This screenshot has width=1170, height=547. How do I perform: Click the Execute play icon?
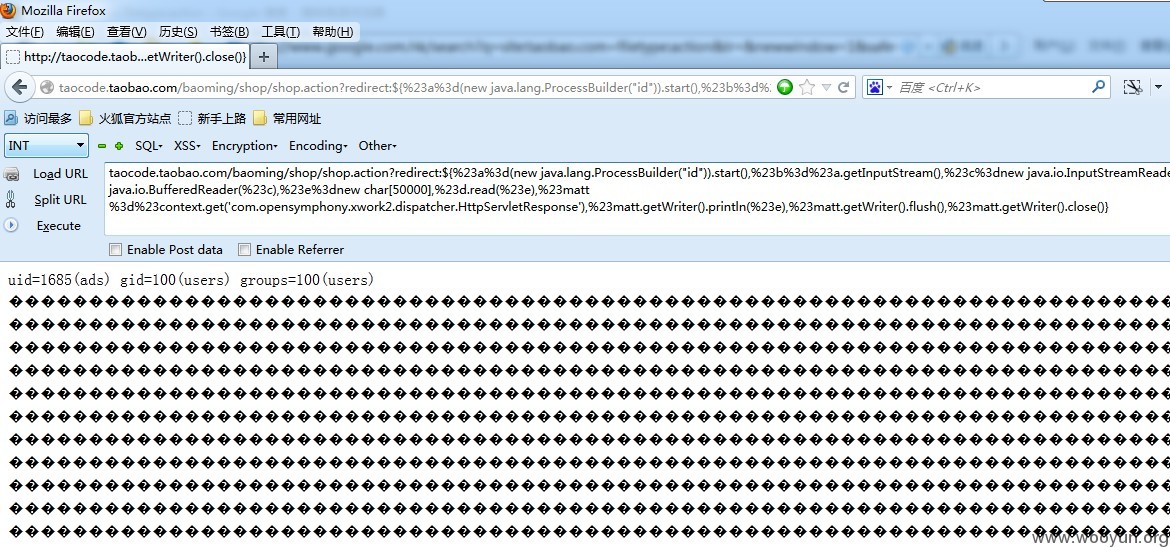[10, 225]
